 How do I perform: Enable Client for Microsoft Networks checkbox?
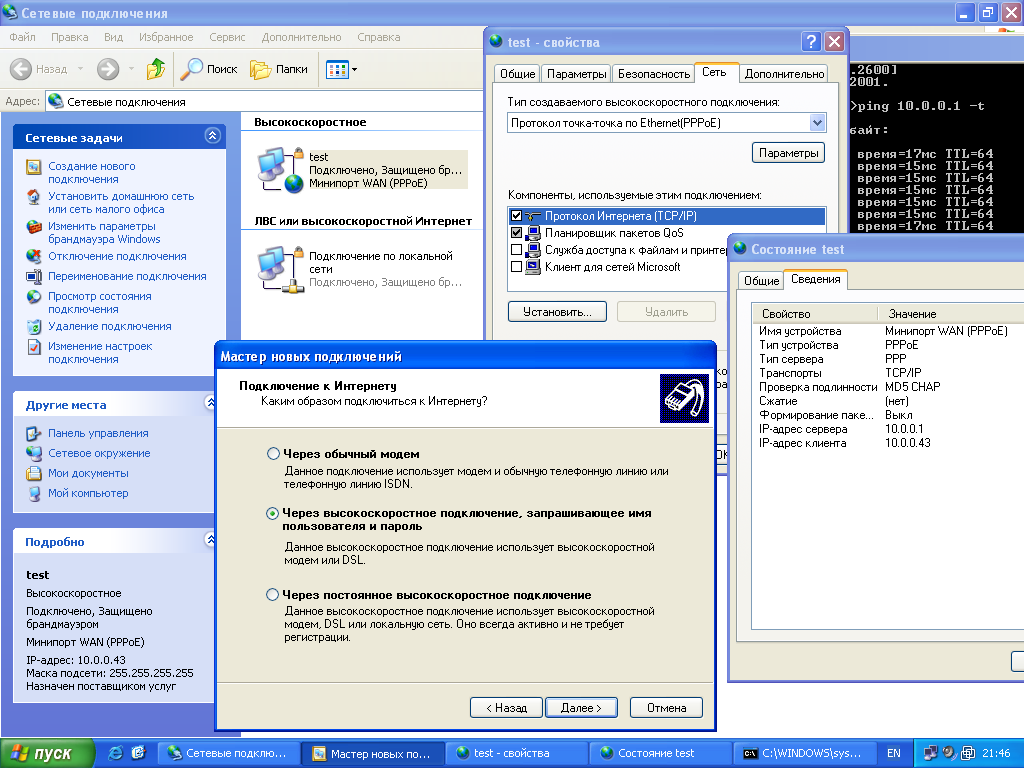[516, 267]
